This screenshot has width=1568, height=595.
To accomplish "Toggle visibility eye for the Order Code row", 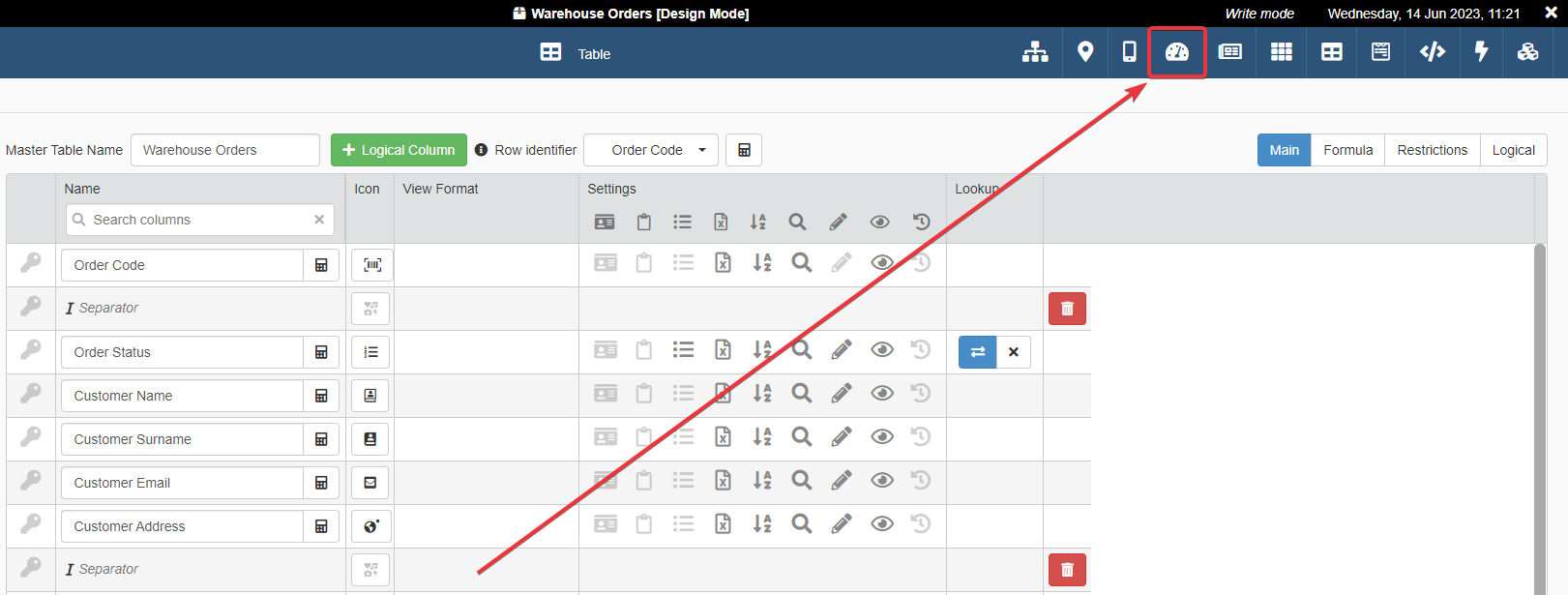I will click(x=881, y=263).
